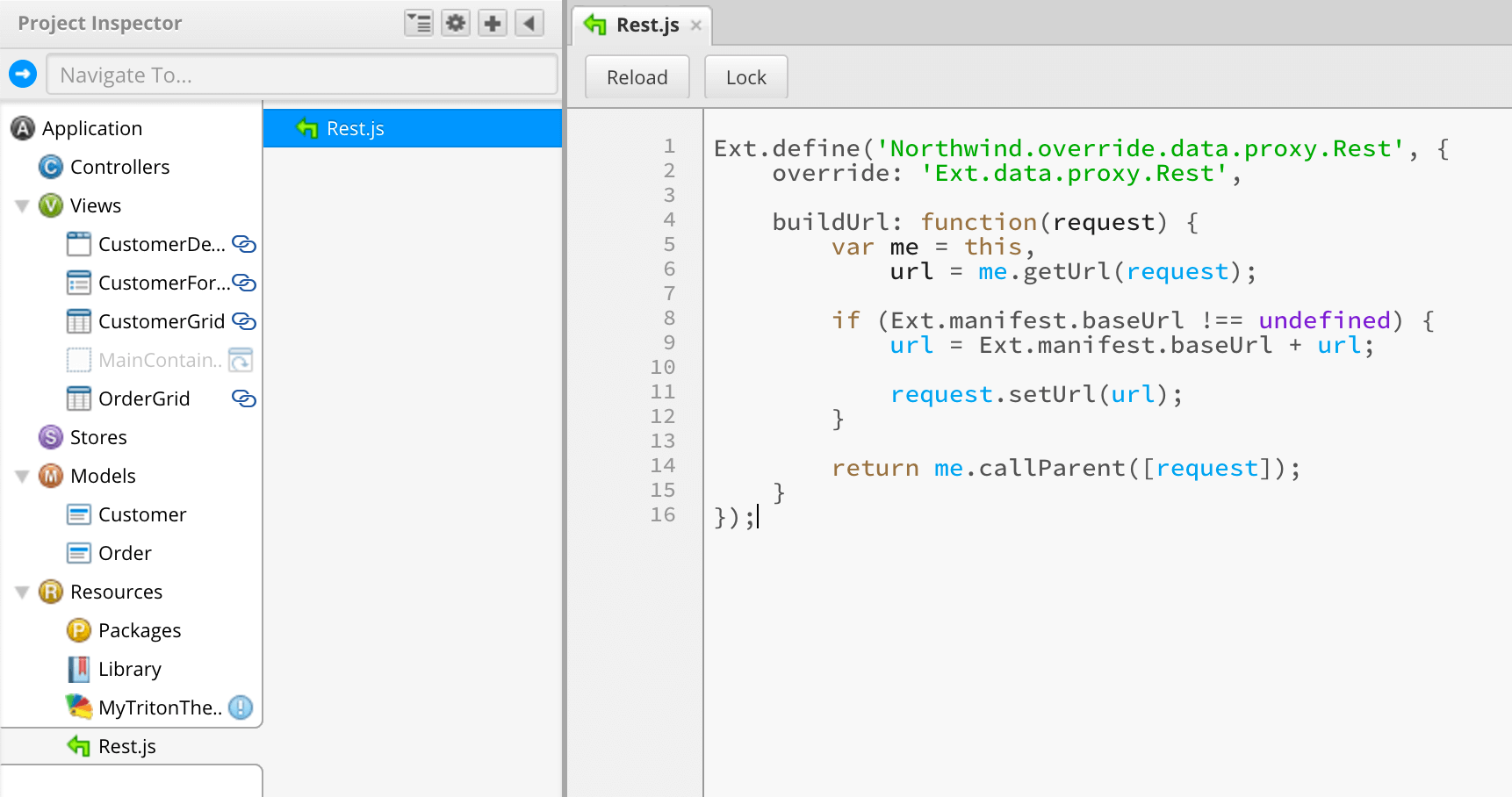Click the Views node icon
Viewport: 1512px width, 797px height.
pyautogui.click(x=51, y=205)
